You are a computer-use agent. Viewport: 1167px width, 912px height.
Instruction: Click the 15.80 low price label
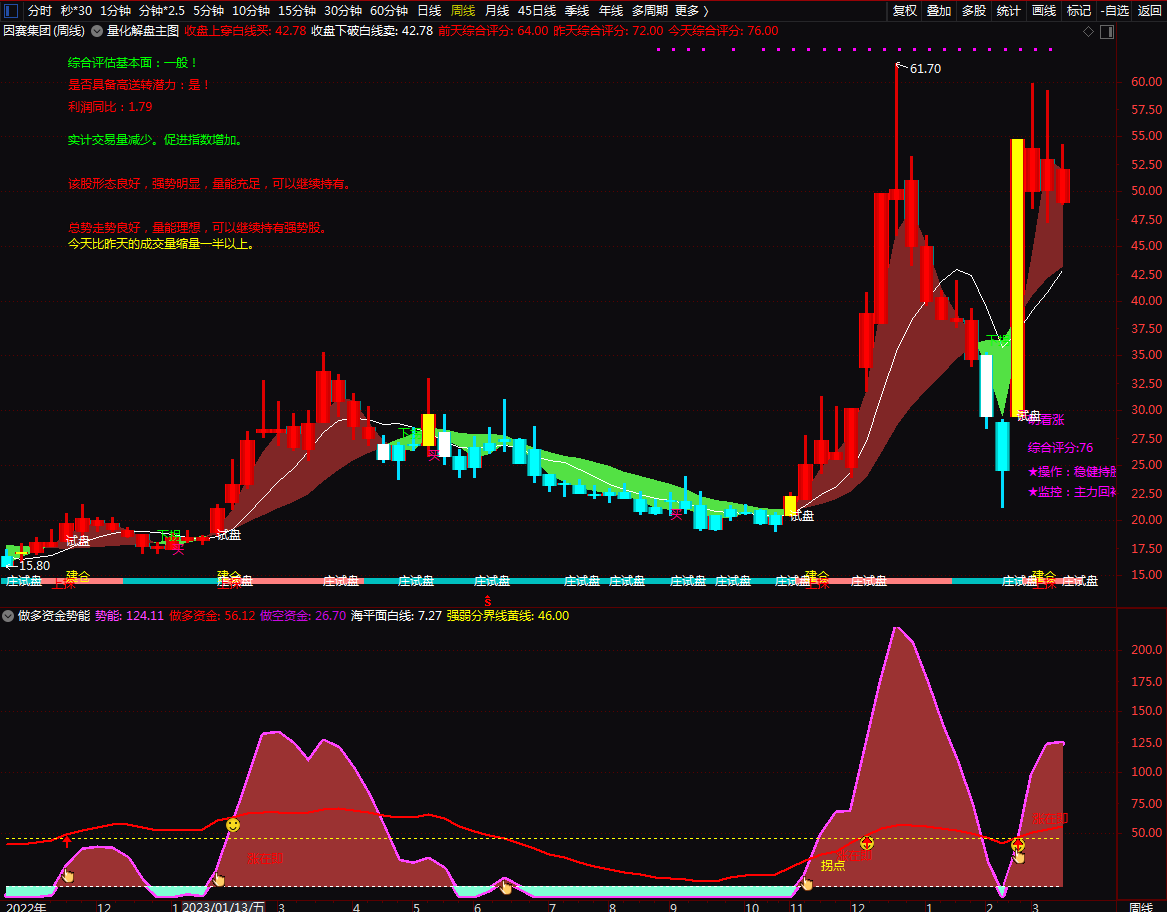pos(34,566)
